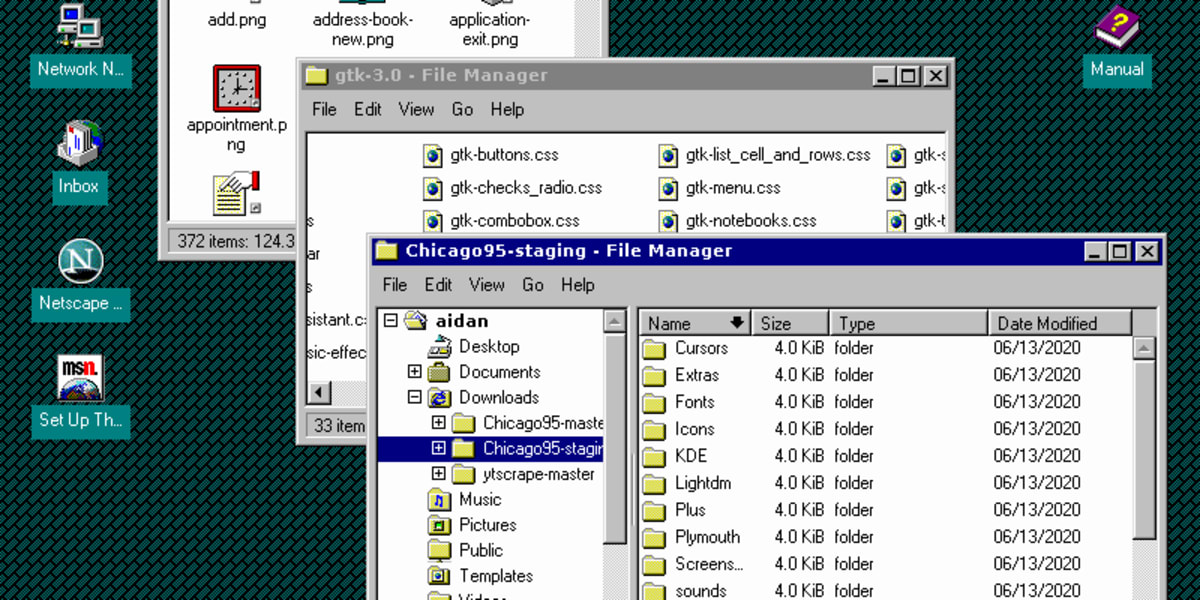Select the Icons folder icon
The height and width of the screenshot is (600, 1200).
pyautogui.click(x=654, y=430)
